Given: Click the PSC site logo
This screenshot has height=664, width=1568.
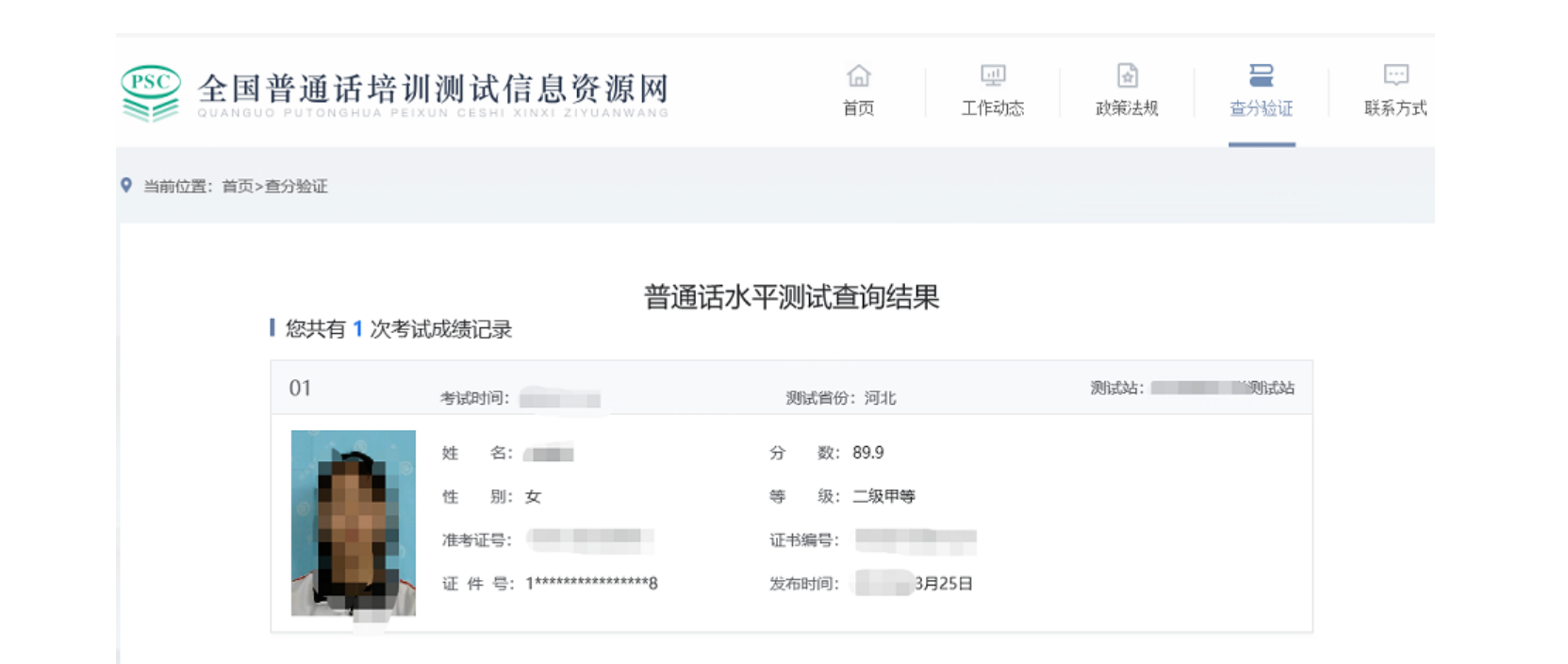Looking at the screenshot, I should pos(151,92).
